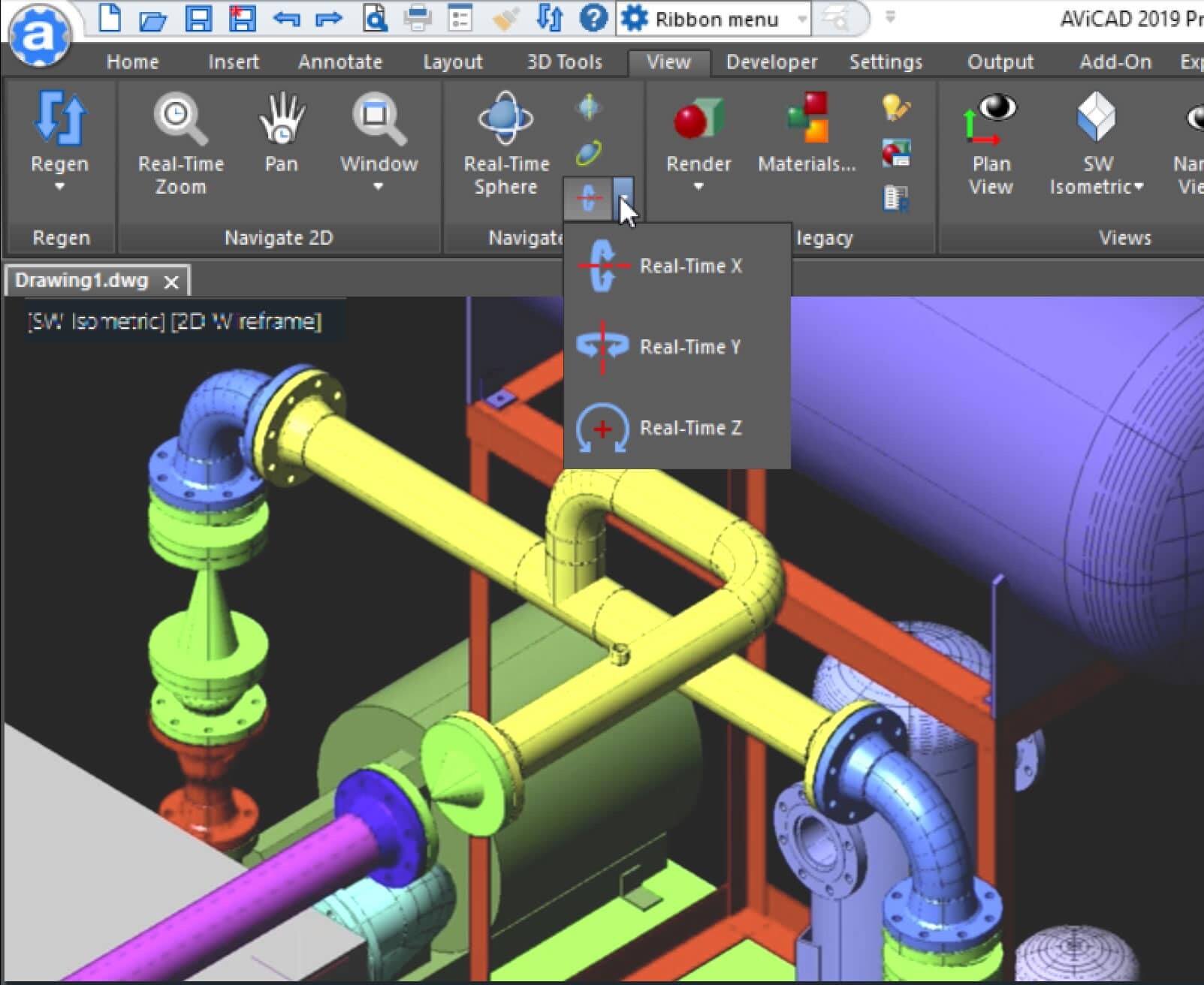Select the Pan hand tool
This screenshot has width=1204, height=985.
click(282, 119)
